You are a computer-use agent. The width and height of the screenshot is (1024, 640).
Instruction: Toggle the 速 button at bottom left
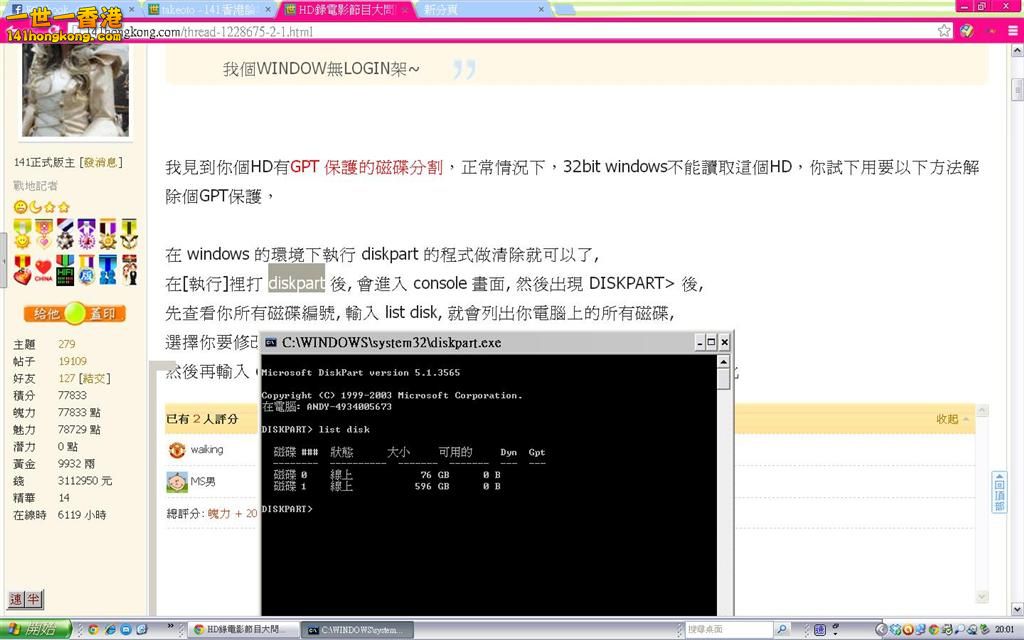tap(16, 599)
